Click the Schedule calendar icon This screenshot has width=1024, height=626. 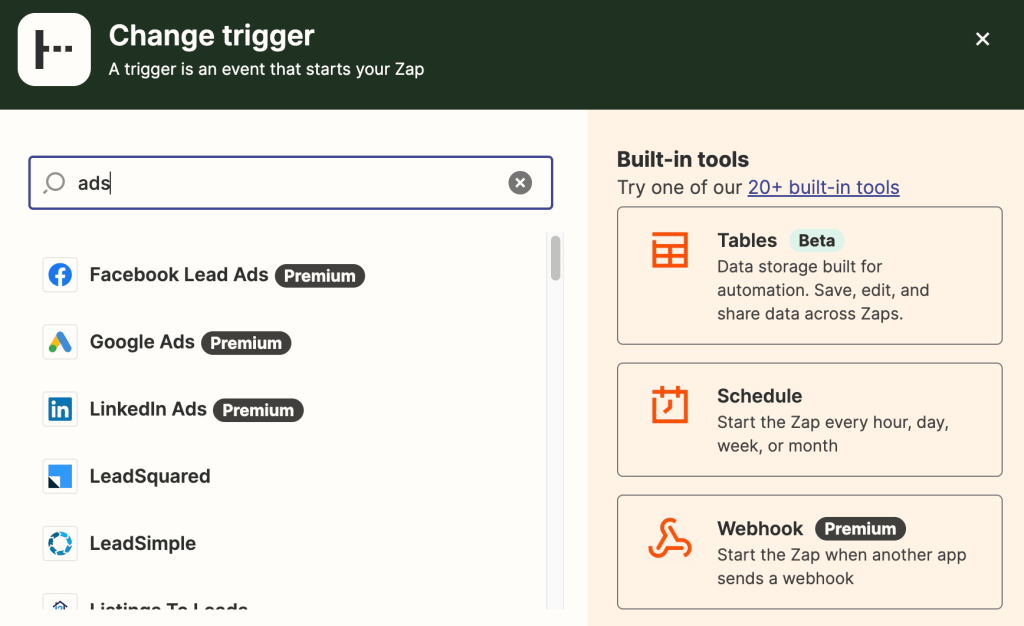(x=670, y=405)
